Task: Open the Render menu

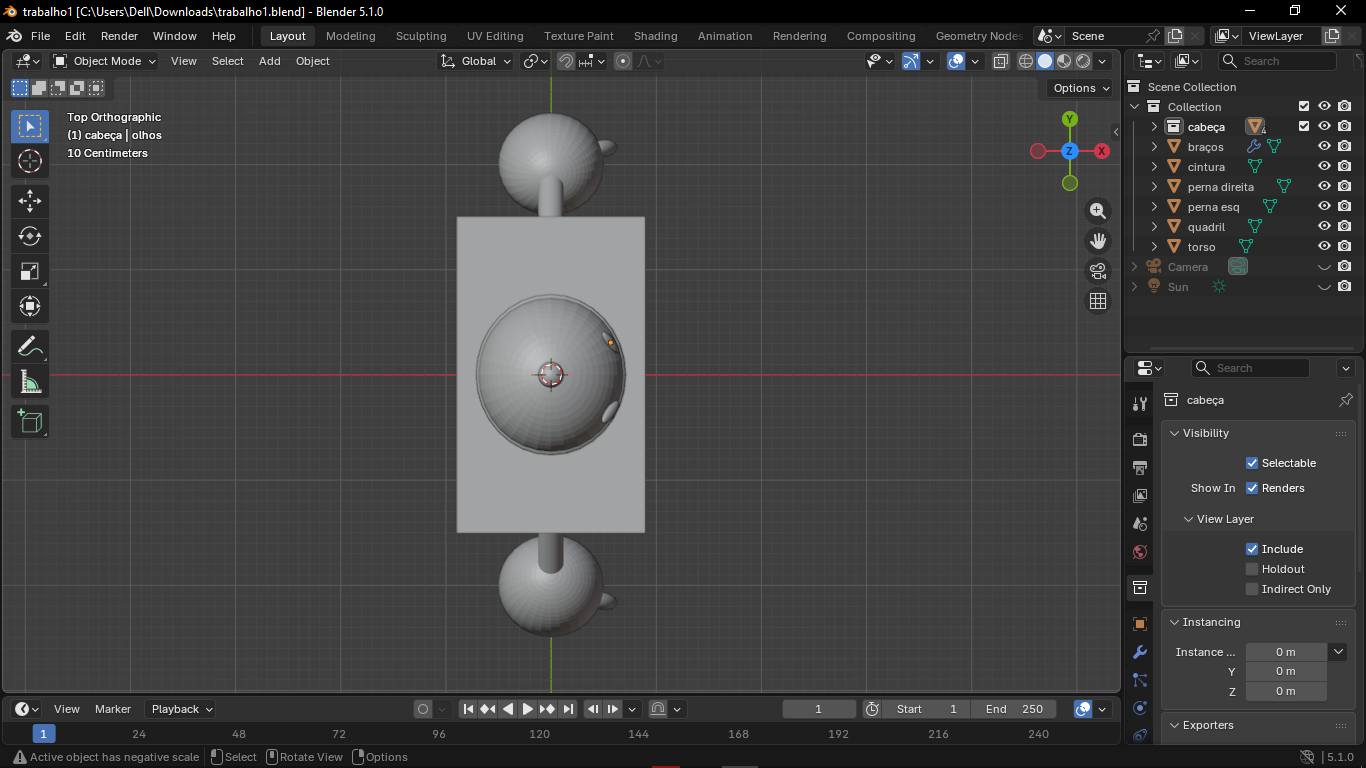Action: tap(119, 36)
